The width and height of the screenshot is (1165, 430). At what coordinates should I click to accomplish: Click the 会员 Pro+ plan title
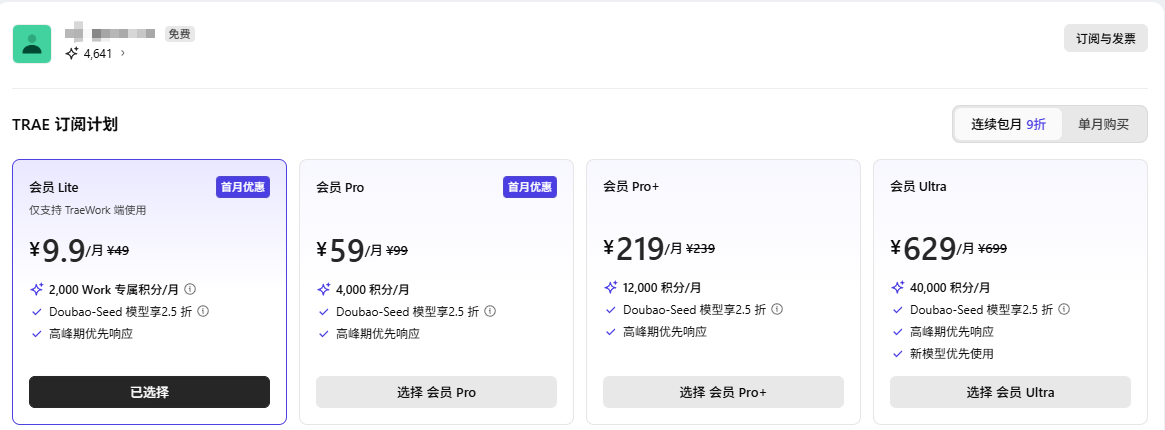[x=631, y=186]
